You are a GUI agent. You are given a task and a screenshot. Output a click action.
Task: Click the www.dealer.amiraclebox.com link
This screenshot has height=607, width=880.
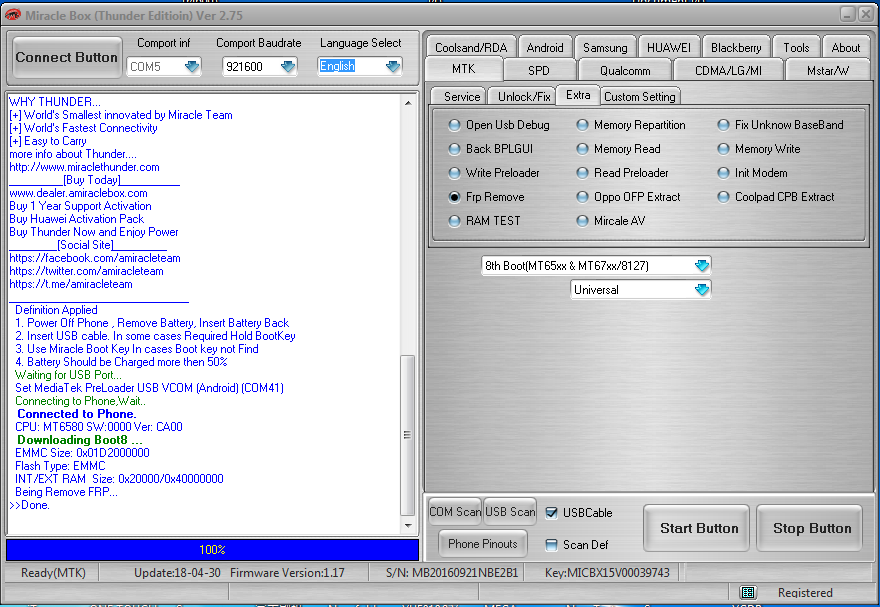[x=78, y=193]
